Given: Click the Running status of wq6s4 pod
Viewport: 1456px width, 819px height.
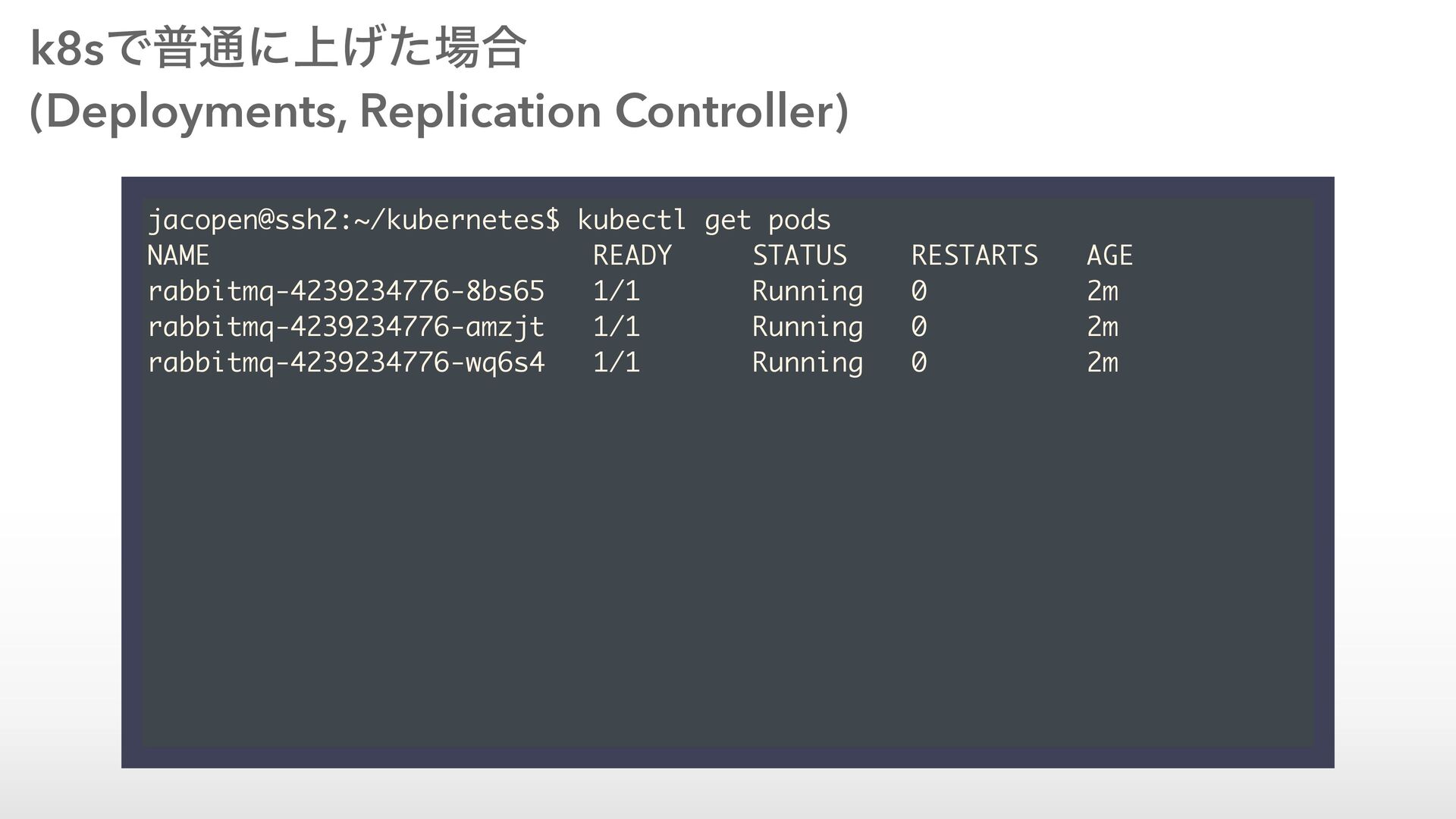Looking at the screenshot, I should (808, 362).
